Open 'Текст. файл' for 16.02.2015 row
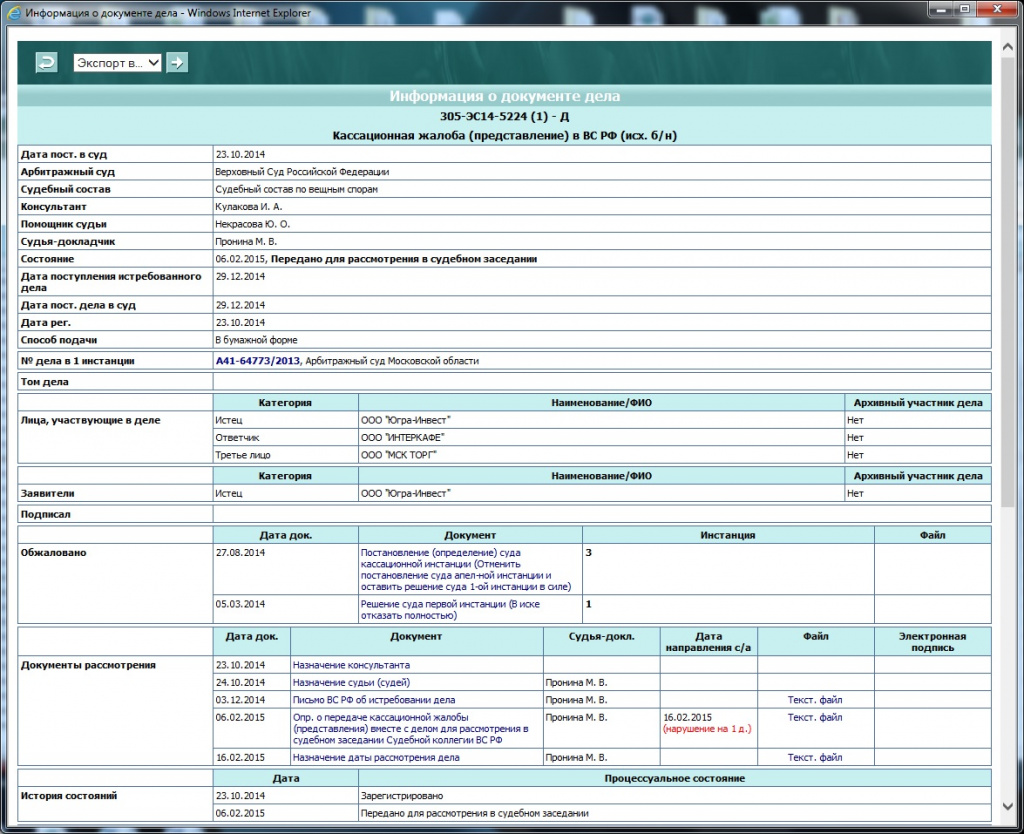This screenshot has height=834, width=1024. pos(814,758)
